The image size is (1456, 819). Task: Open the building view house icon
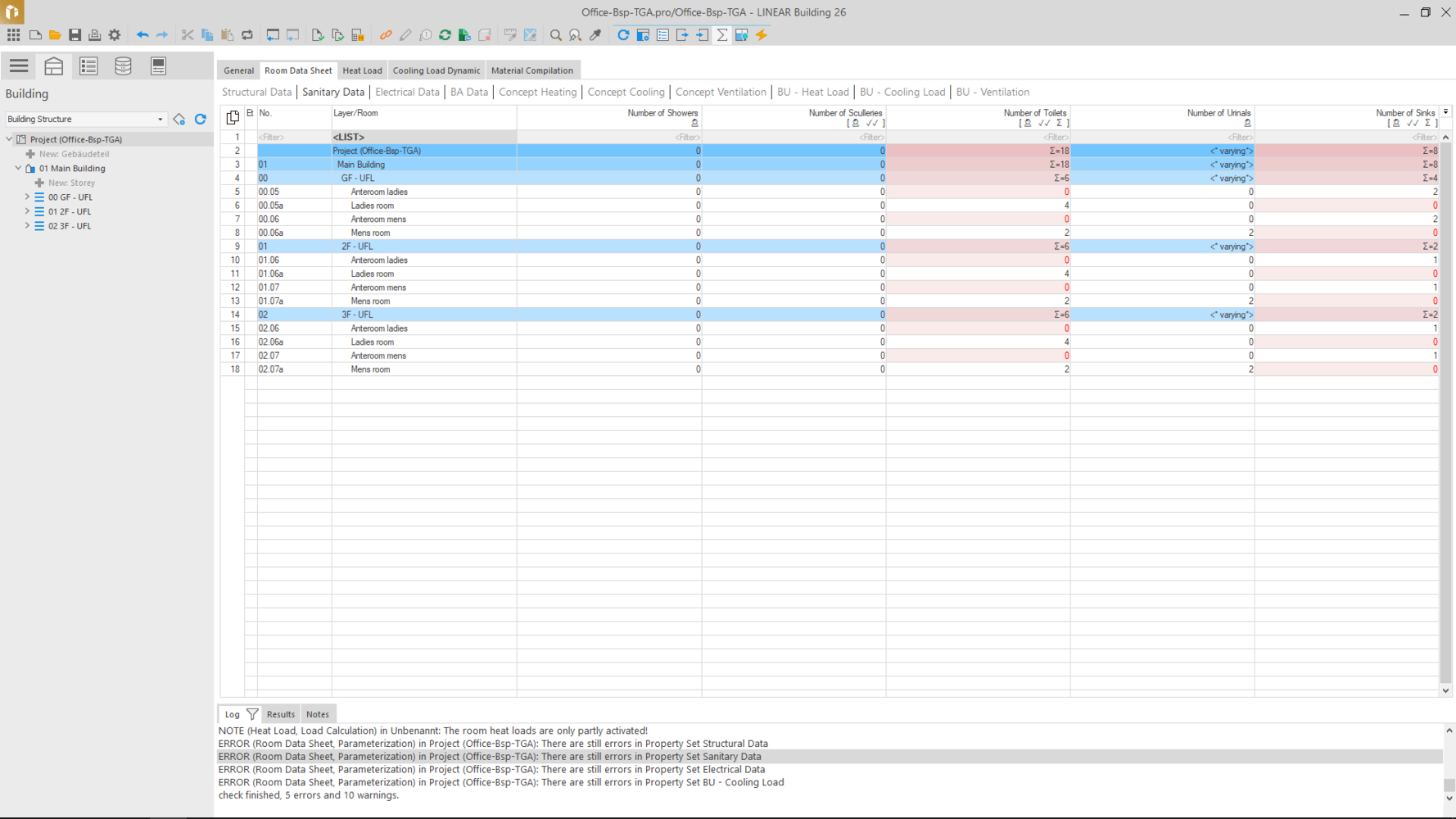[54, 66]
